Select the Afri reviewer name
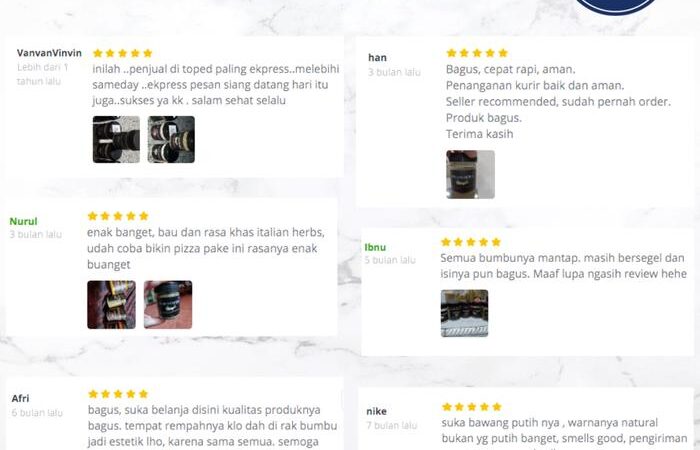 tap(21, 398)
